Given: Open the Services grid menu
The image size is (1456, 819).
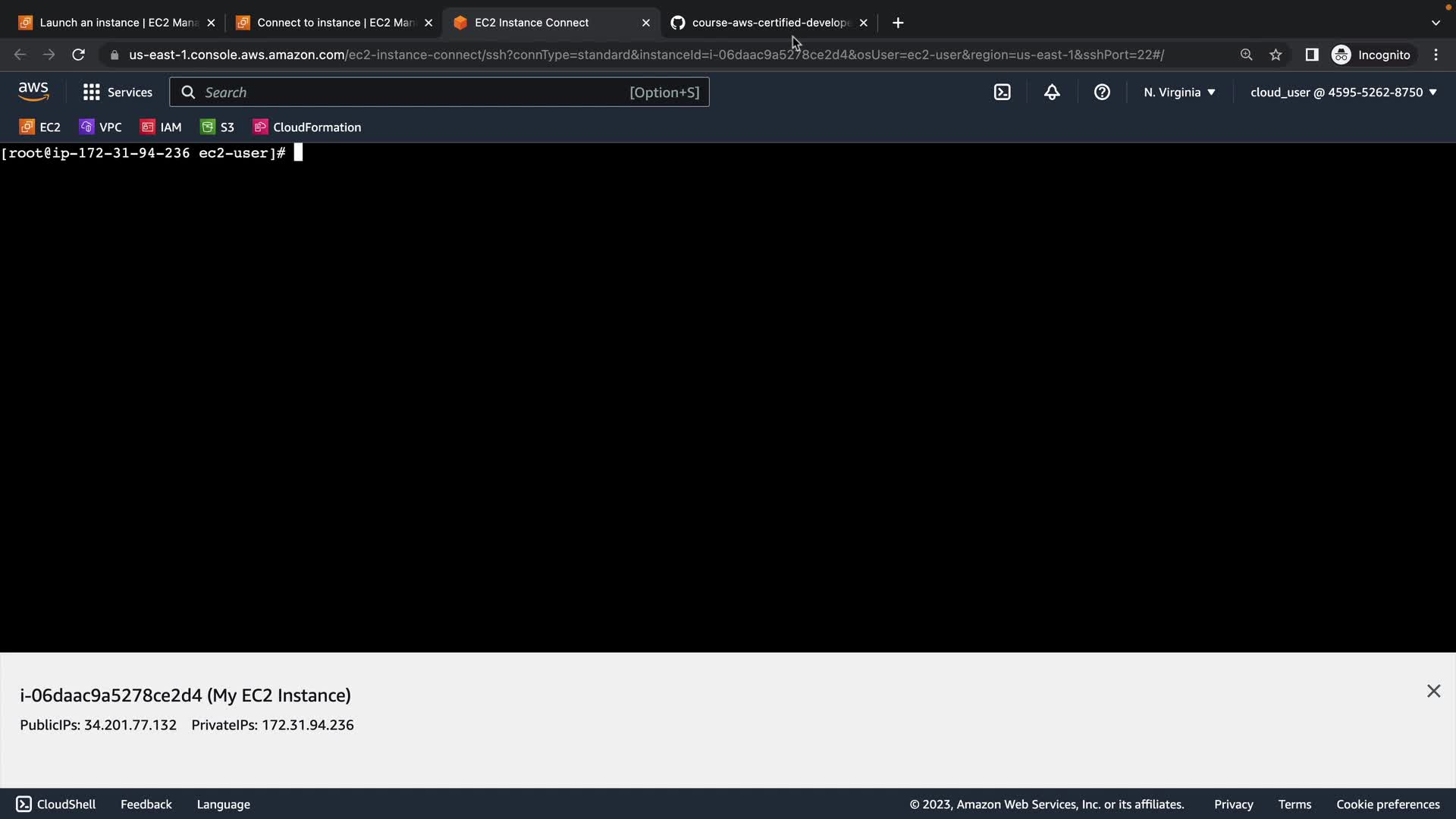Looking at the screenshot, I should click(x=118, y=92).
